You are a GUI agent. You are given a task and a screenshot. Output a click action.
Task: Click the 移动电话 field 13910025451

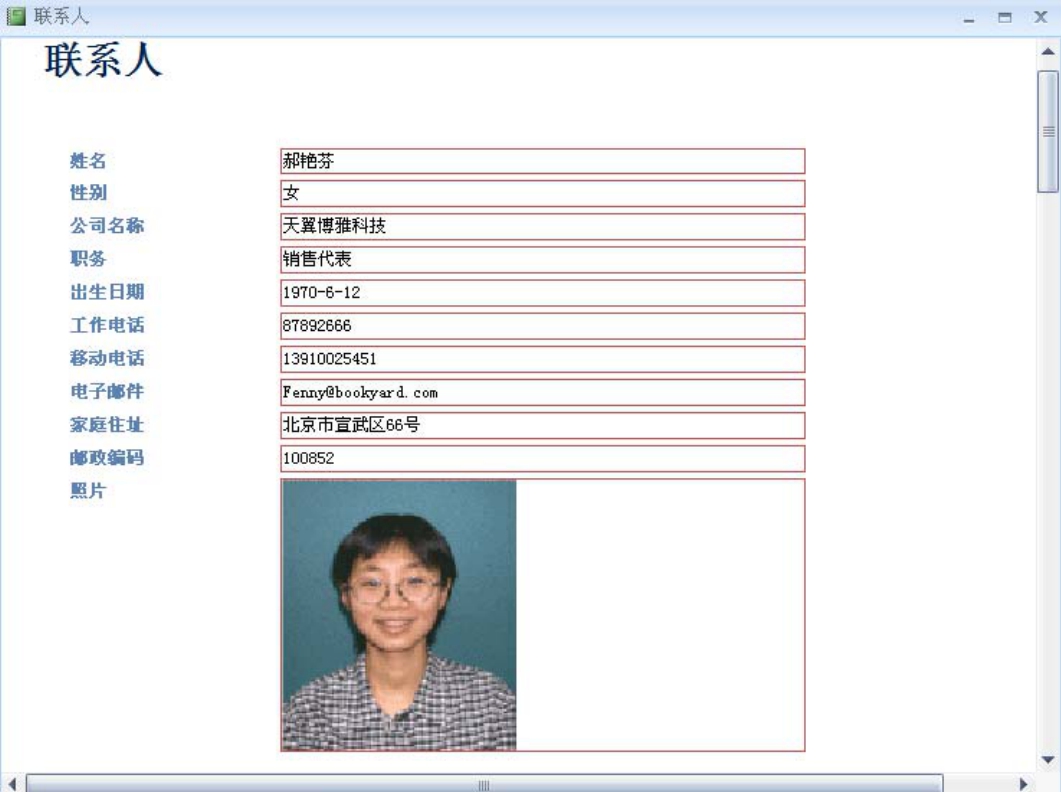point(542,359)
